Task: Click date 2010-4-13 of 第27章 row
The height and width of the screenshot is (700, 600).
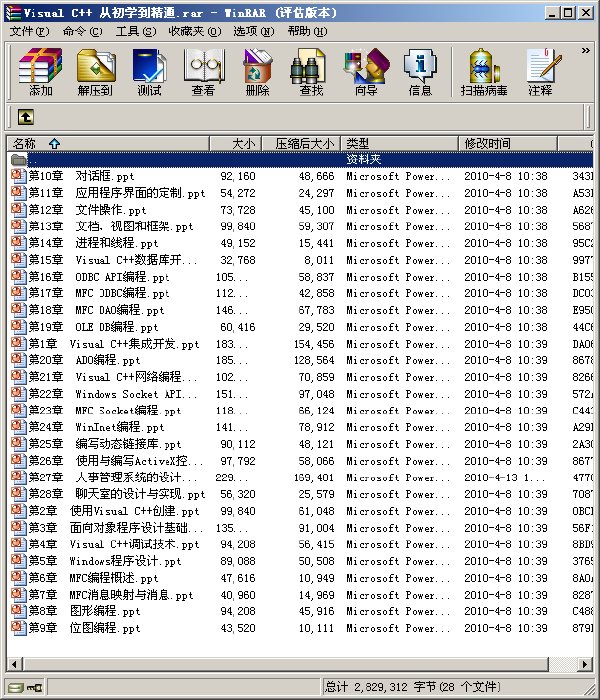Action: (x=504, y=478)
